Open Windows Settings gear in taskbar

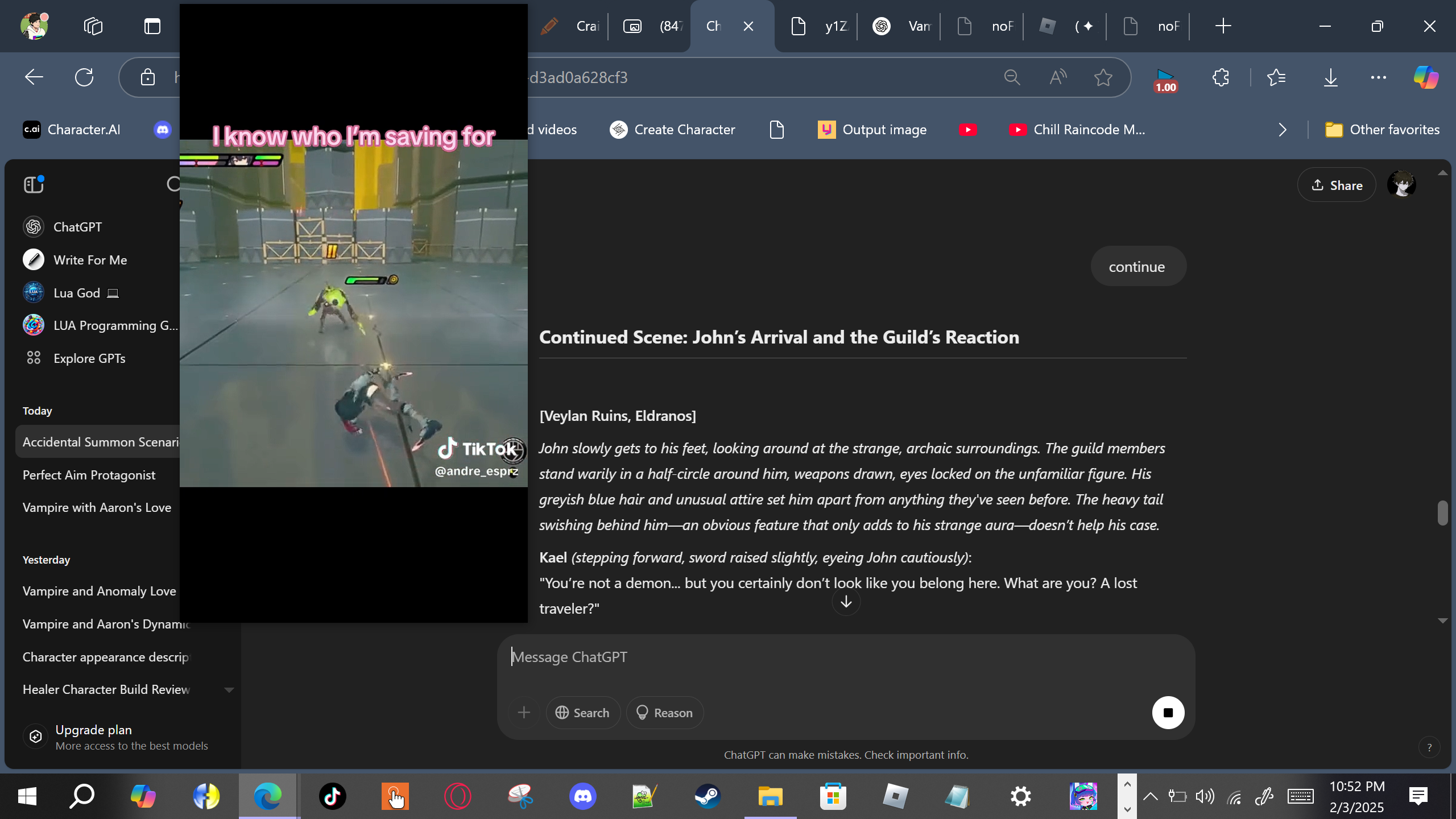click(x=1021, y=796)
